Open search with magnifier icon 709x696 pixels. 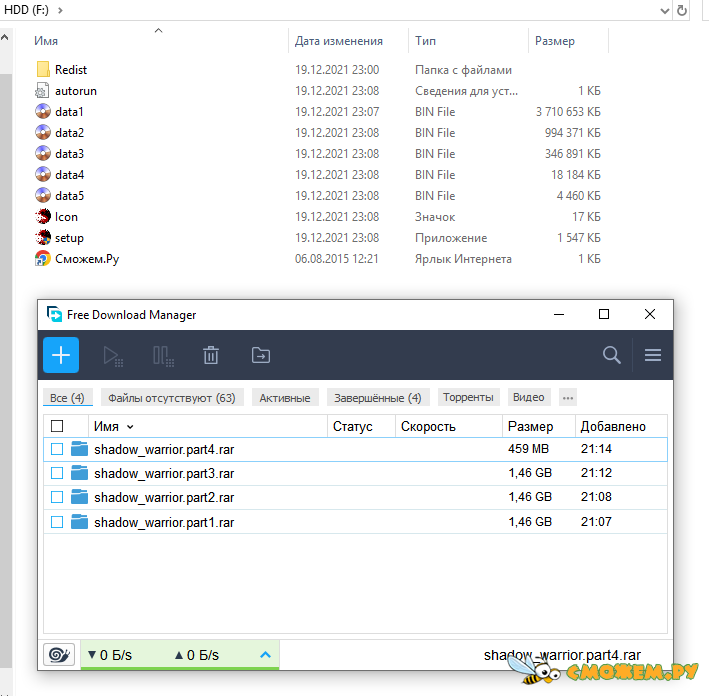pos(611,355)
